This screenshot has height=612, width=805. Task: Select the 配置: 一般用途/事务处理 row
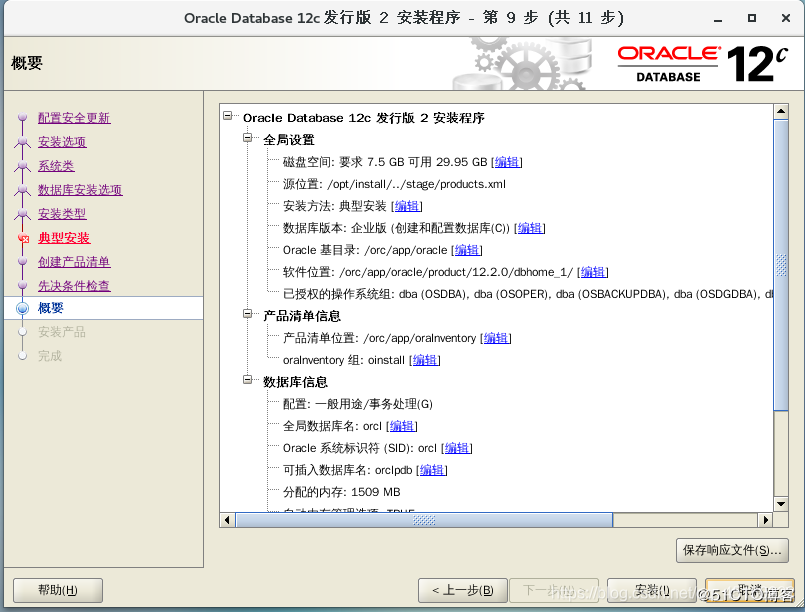click(358, 404)
